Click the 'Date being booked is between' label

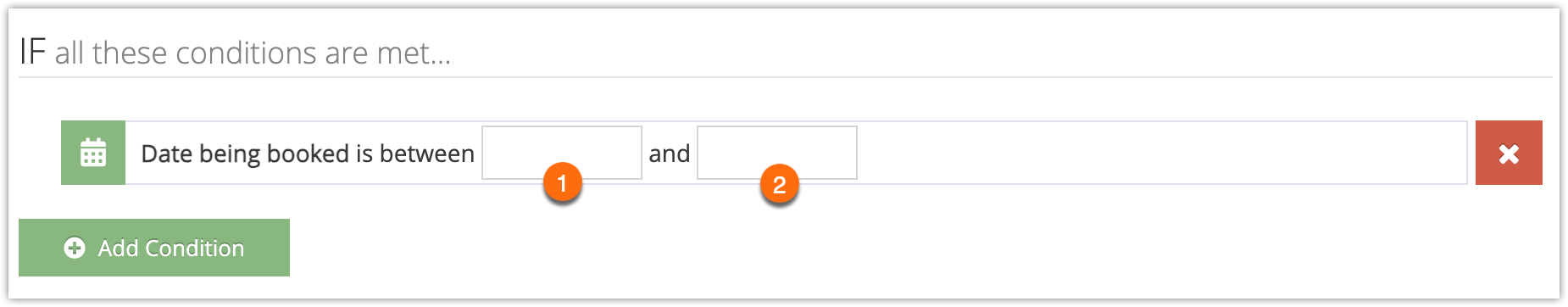click(308, 153)
